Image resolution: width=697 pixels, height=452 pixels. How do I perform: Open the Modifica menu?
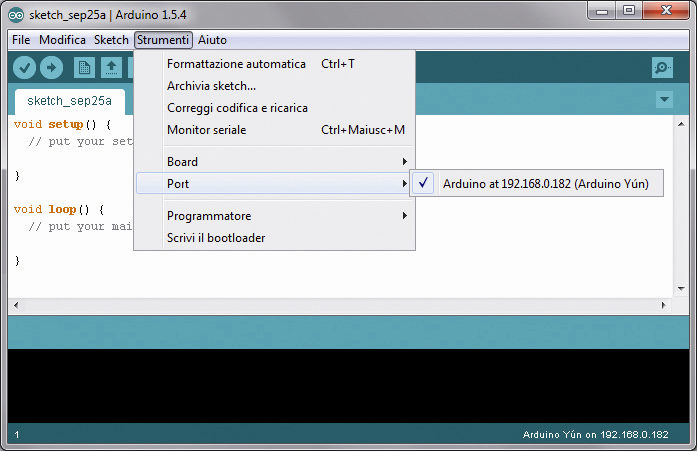(62, 40)
